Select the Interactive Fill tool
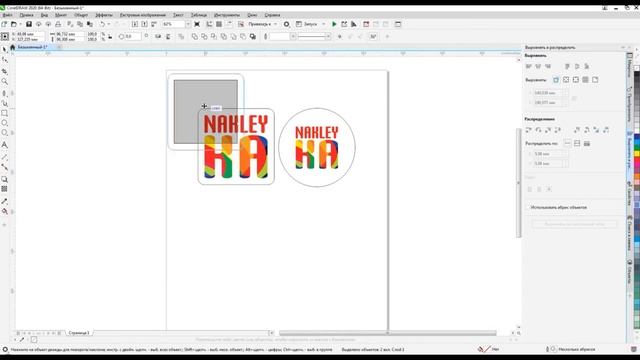 click(4, 211)
